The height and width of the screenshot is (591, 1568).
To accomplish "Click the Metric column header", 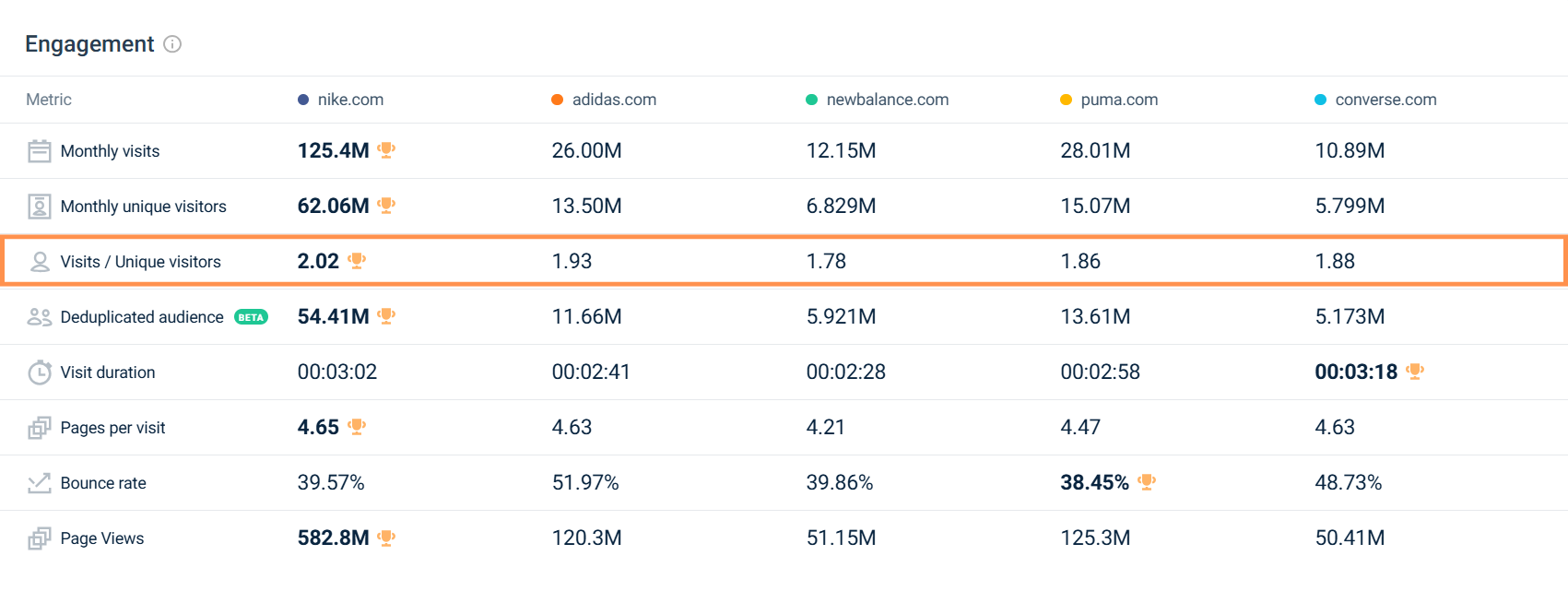I will point(49,100).
